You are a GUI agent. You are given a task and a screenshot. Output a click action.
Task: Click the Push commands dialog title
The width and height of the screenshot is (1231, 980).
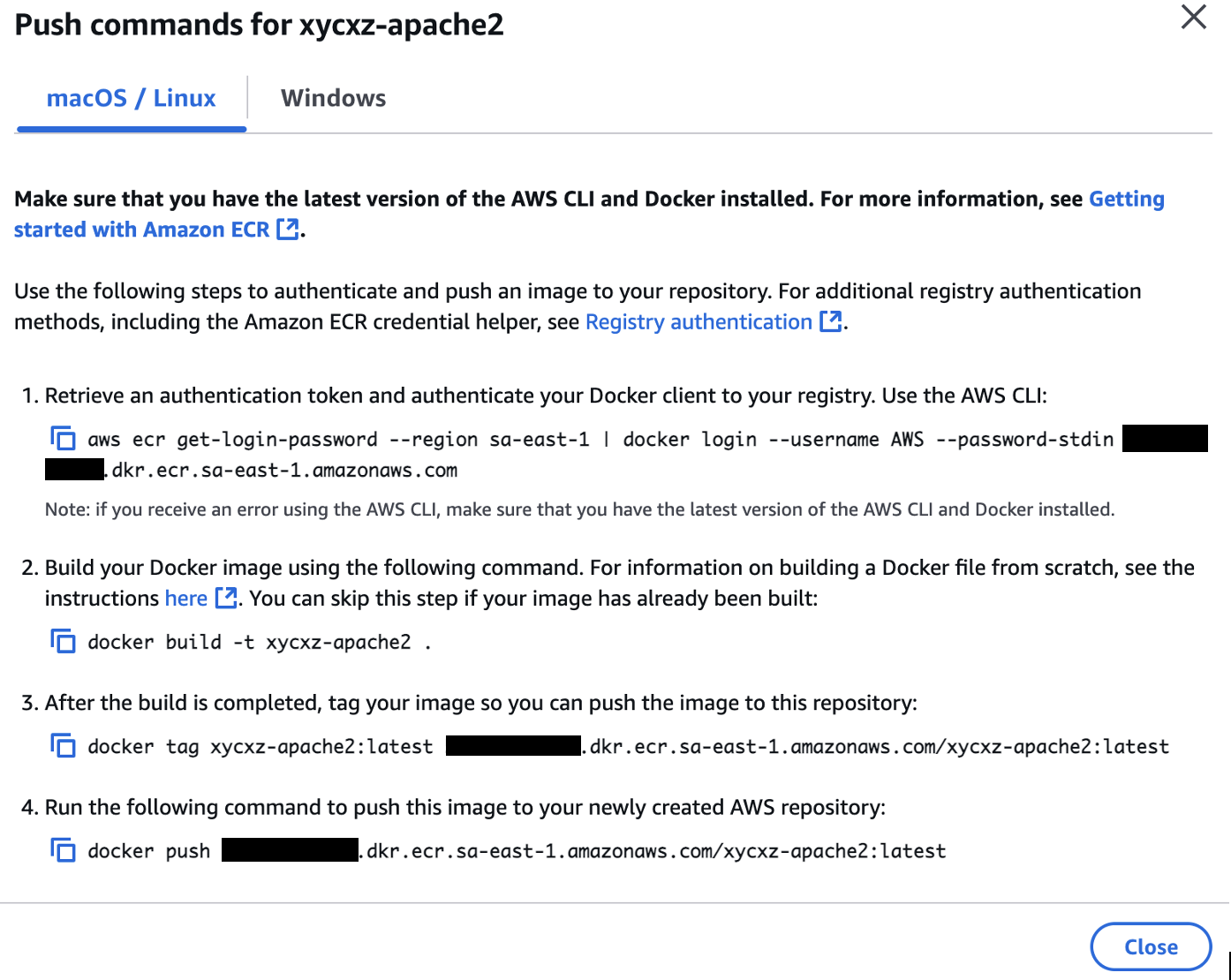coord(258,24)
